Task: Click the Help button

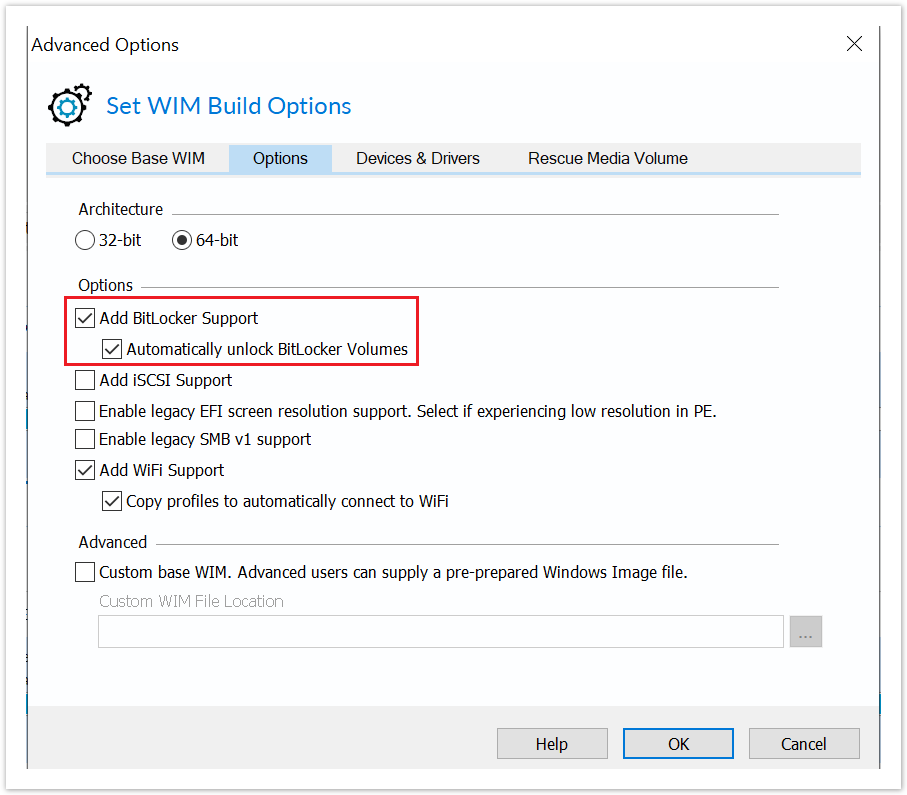Action: click(x=552, y=744)
